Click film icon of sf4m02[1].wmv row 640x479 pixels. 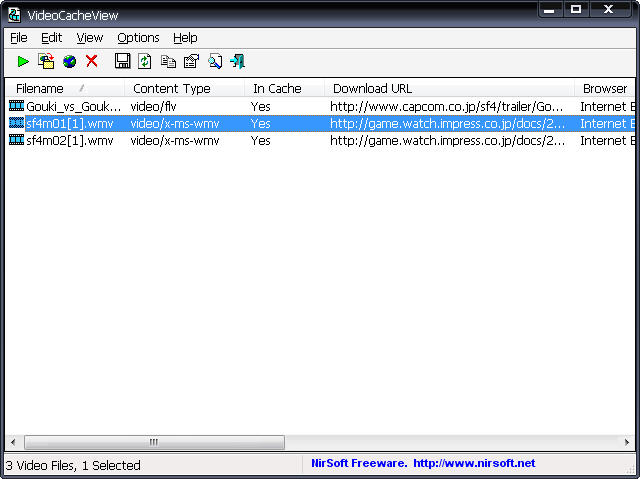point(16,140)
